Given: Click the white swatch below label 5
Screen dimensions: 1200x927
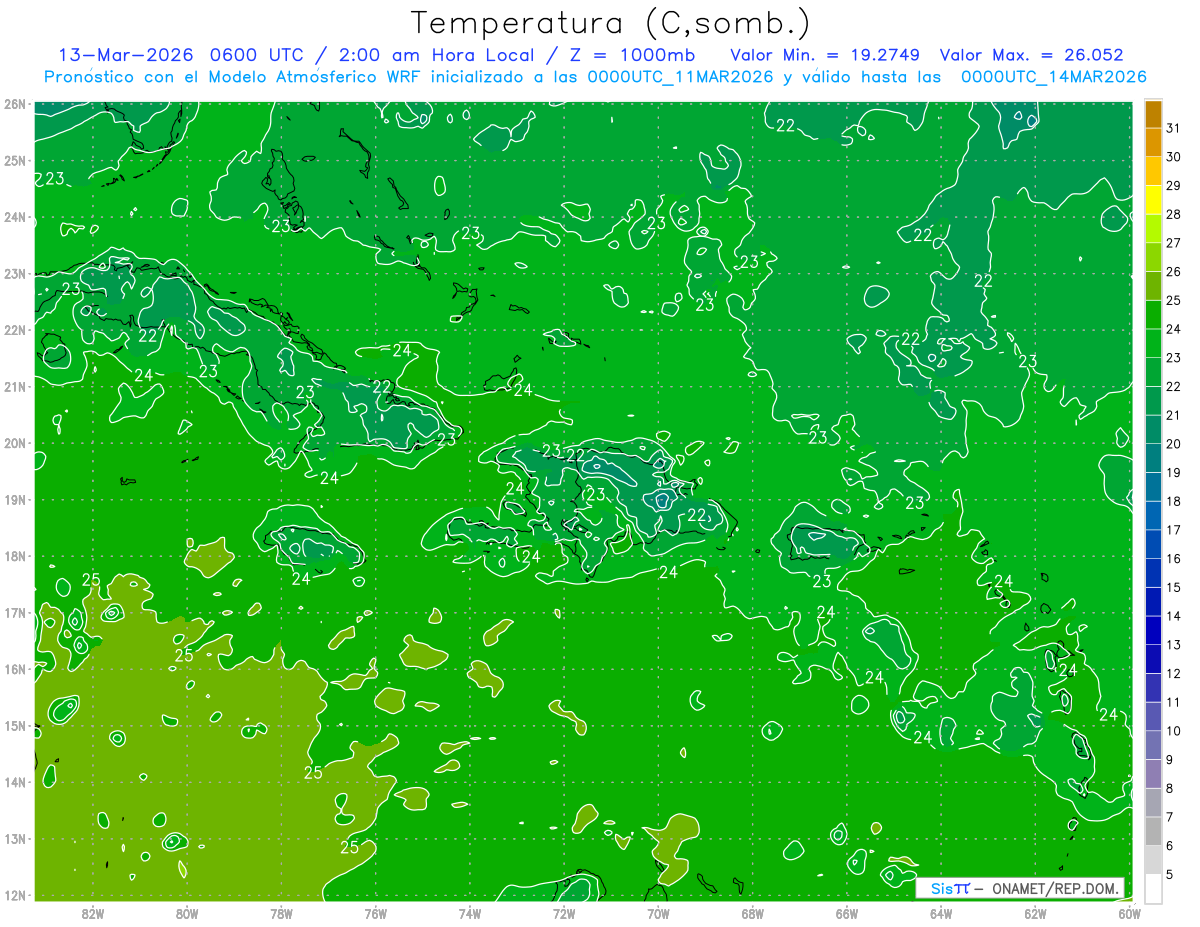Looking at the screenshot, I should pyautogui.click(x=1153, y=888).
